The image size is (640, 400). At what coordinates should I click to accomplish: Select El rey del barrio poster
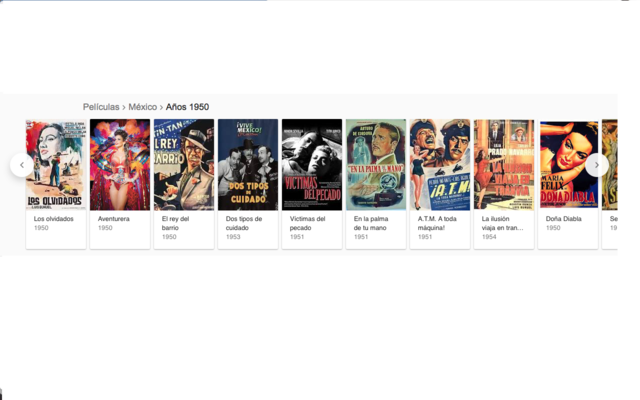tap(184, 165)
